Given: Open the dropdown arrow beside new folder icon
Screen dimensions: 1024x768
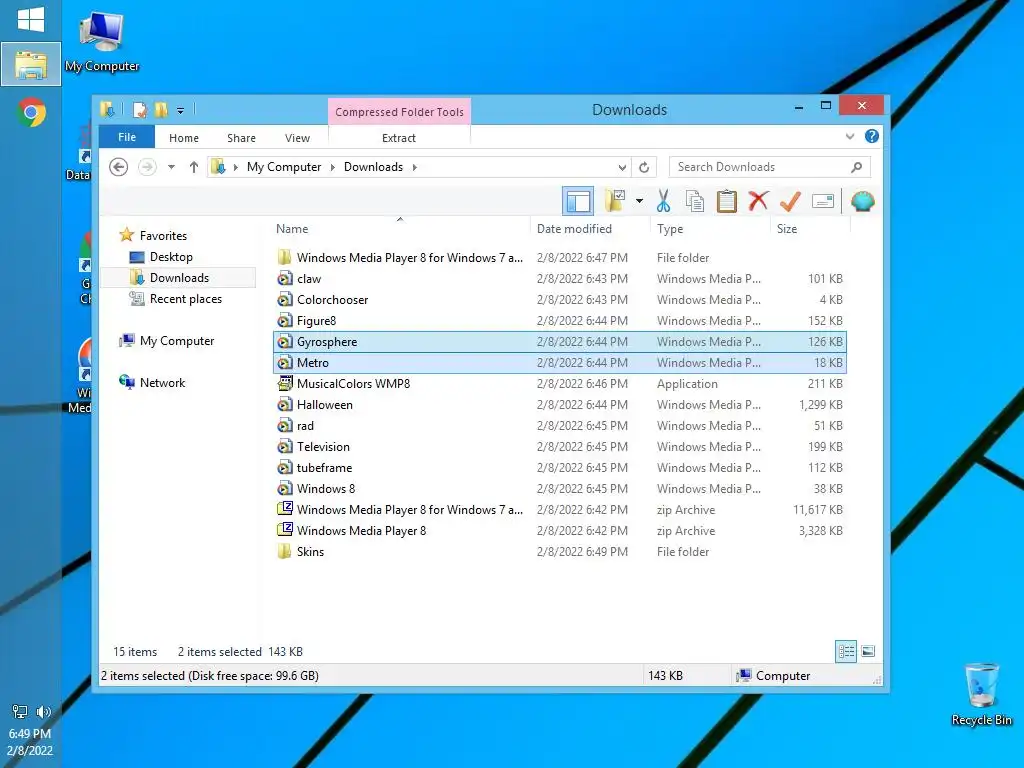Looking at the screenshot, I should [639, 201].
